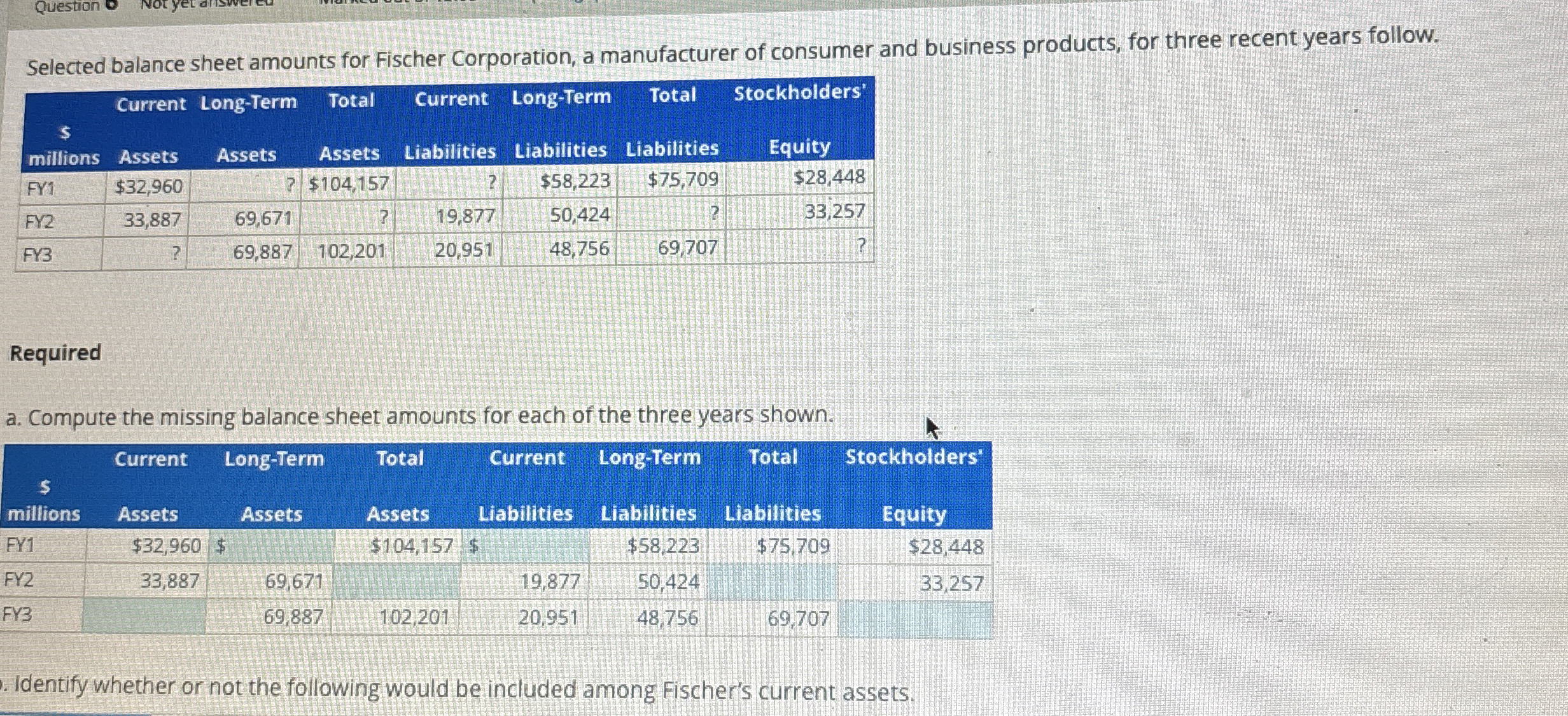This screenshot has height=716, width=1568.
Task: Select the FY2 Total Assets answer box
Action: (x=396, y=582)
